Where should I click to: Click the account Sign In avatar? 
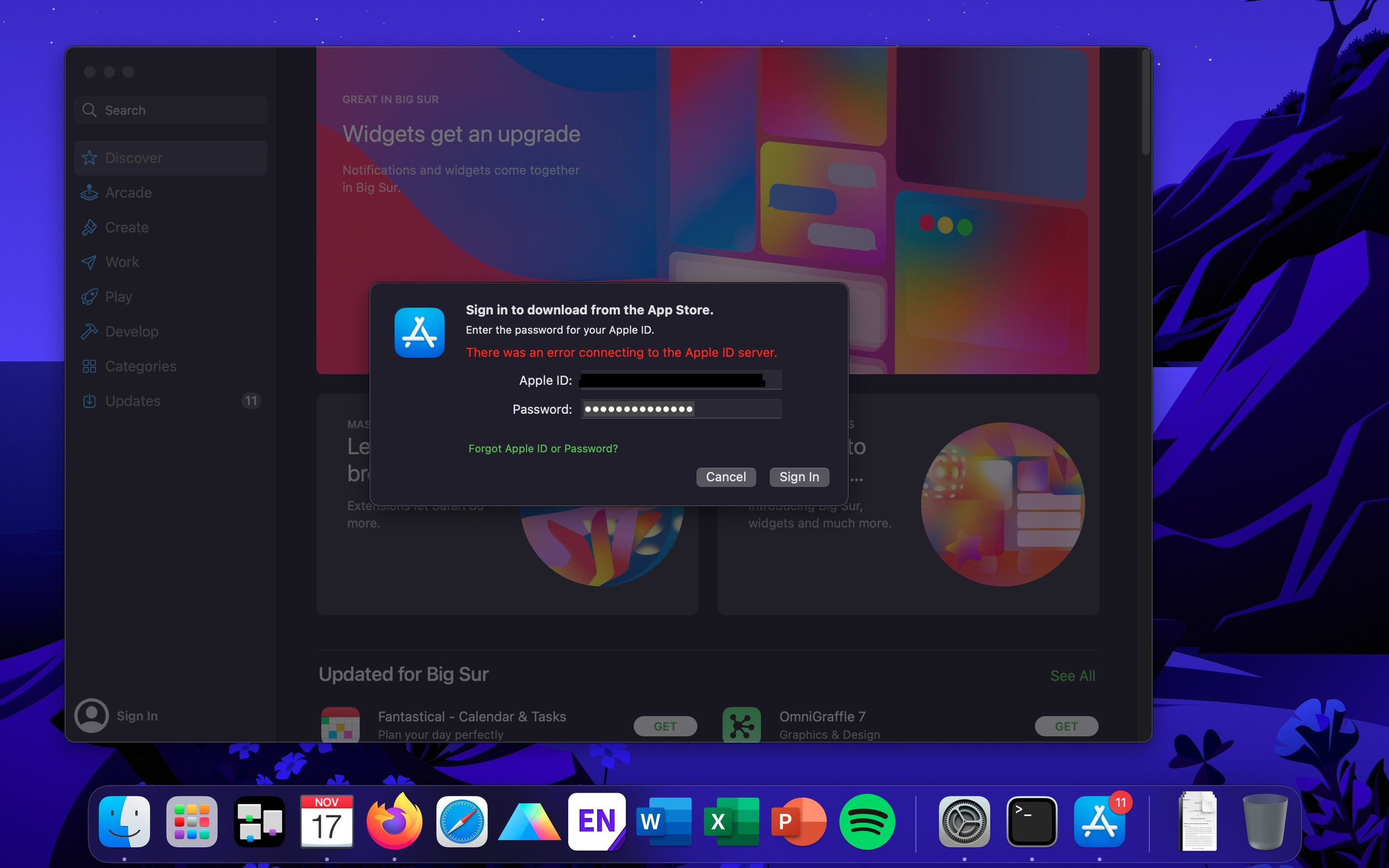(x=92, y=715)
